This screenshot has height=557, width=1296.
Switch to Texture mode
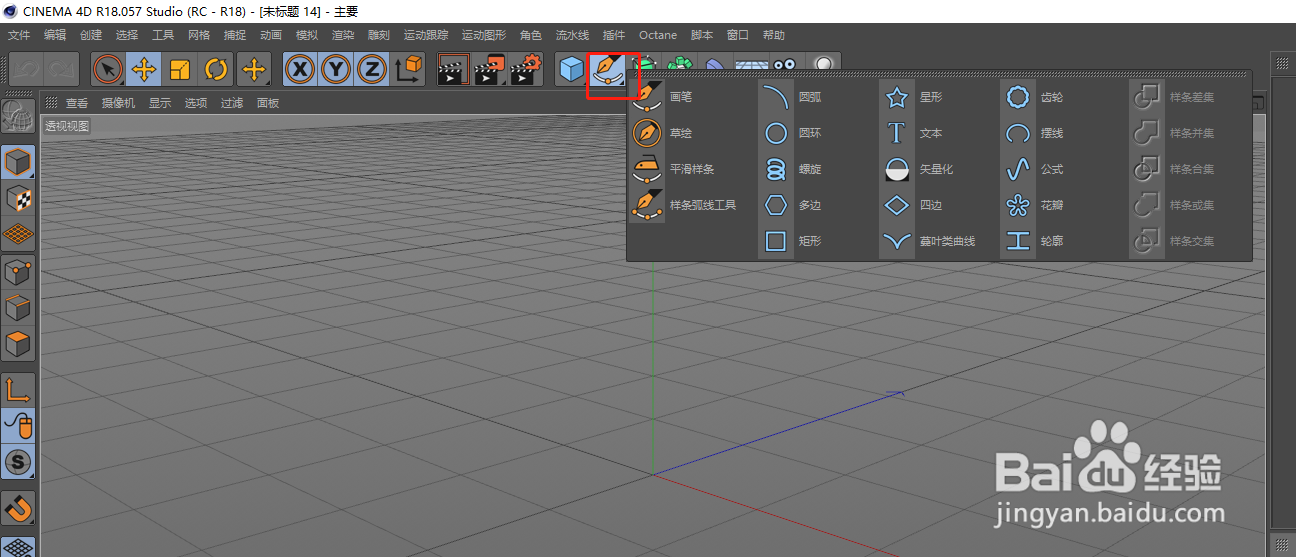[20, 198]
